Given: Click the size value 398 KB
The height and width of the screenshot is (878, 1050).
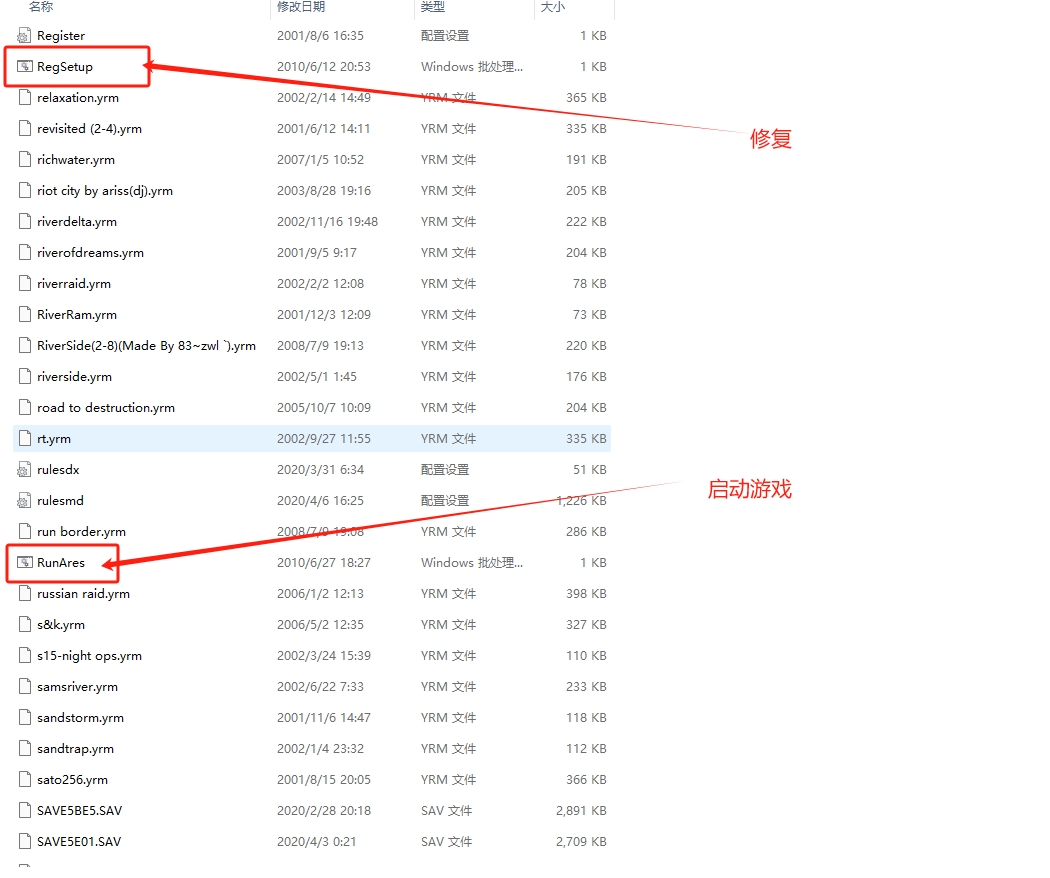Looking at the screenshot, I should 586,594.
